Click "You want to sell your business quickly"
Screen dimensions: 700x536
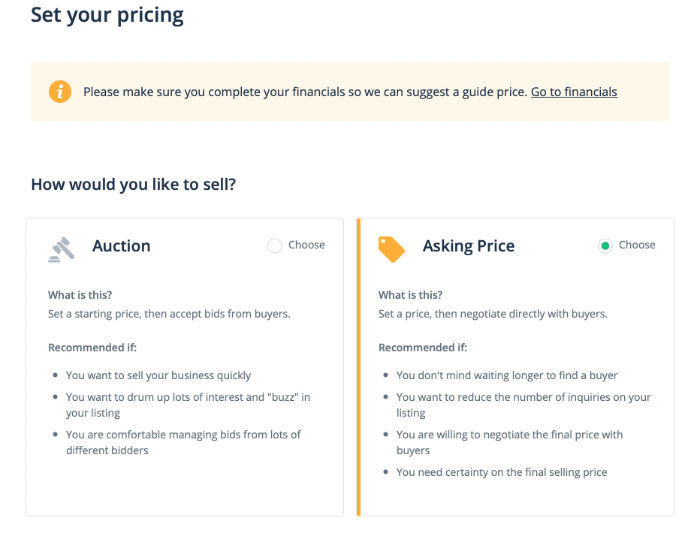[x=158, y=375]
